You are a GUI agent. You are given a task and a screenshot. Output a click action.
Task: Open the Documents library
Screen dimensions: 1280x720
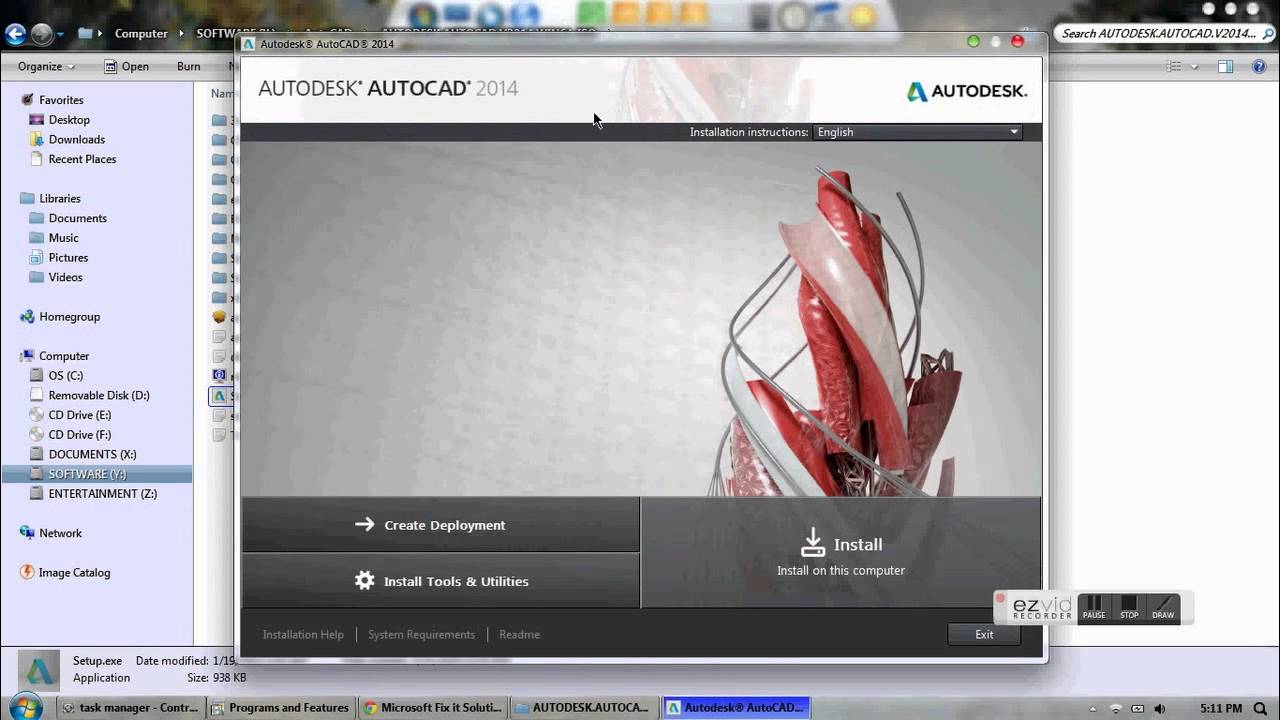tap(78, 218)
